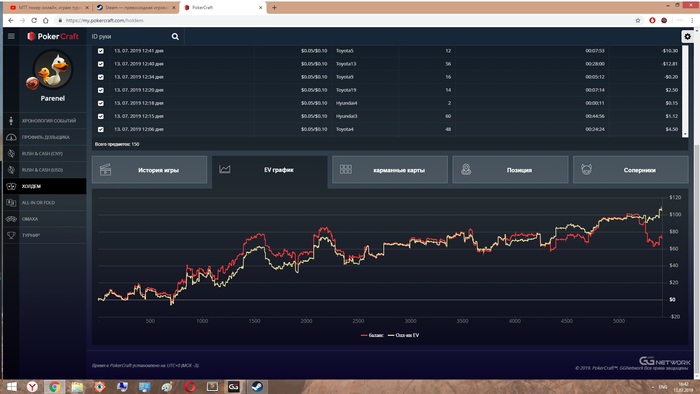Switch to the Steam browser tab
Viewport: 700px width, 394px height.
click(x=135, y=8)
